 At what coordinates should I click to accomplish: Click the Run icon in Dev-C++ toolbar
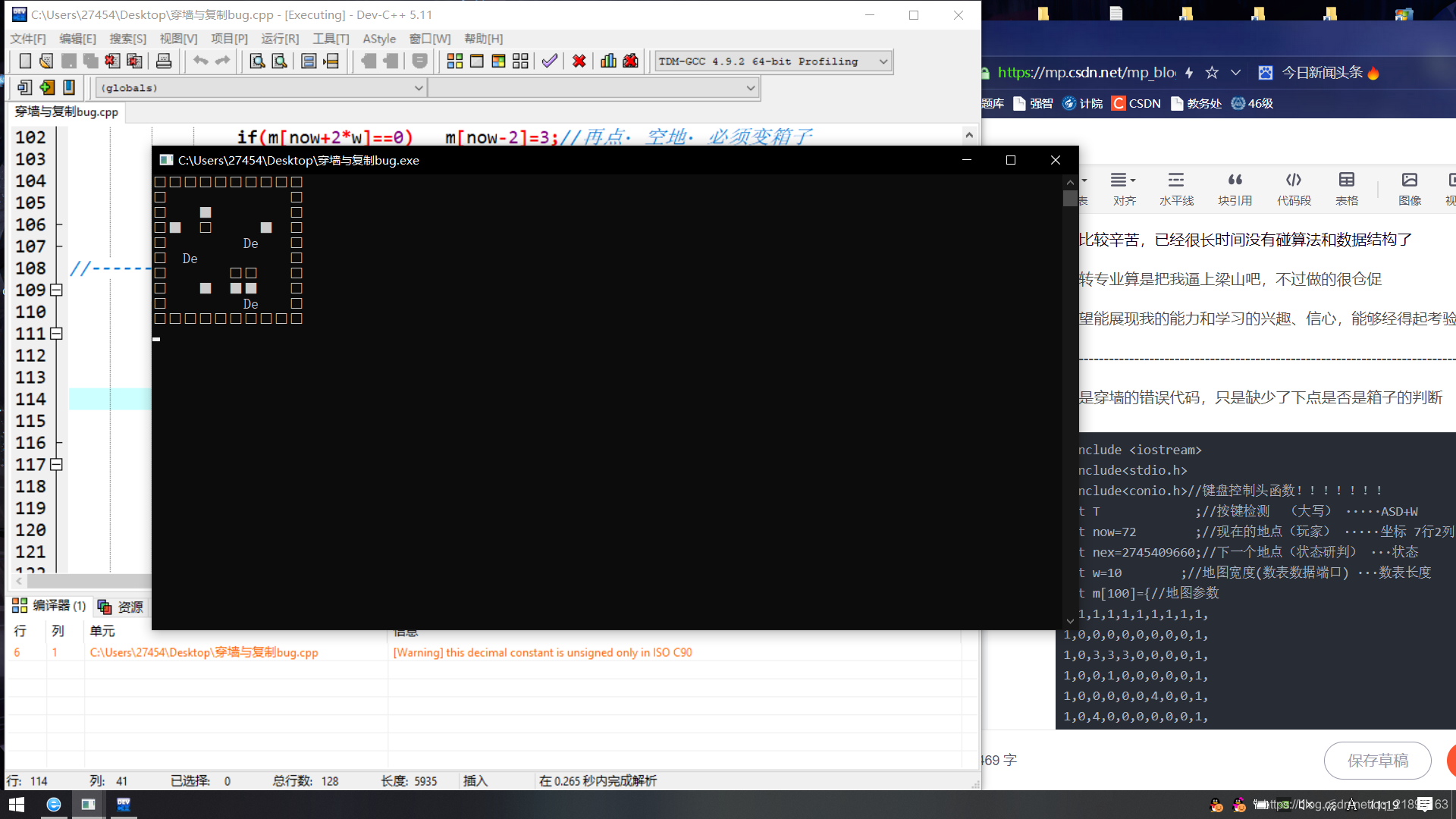click(x=477, y=61)
